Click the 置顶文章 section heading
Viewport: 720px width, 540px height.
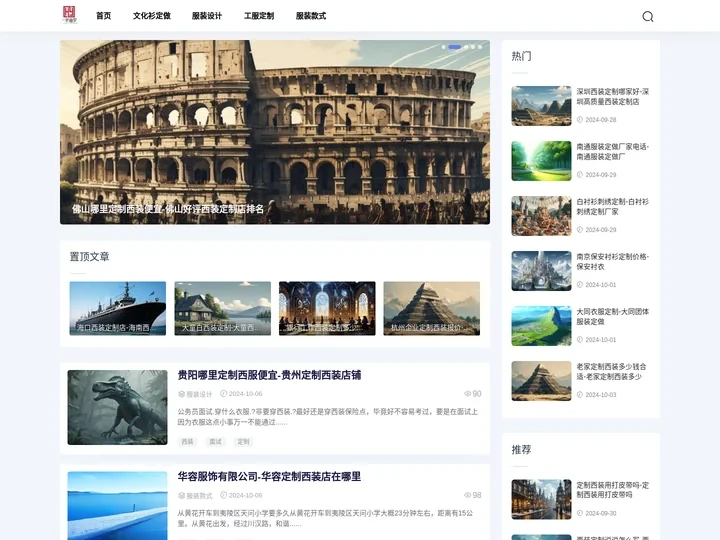click(x=90, y=257)
